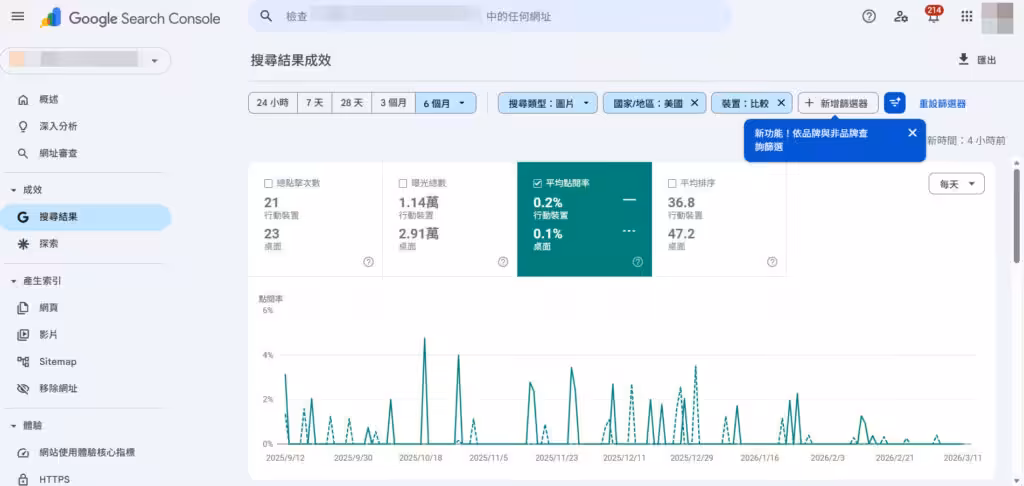Click the Sitemap icon
The height and width of the screenshot is (486, 1024).
click(23, 361)
